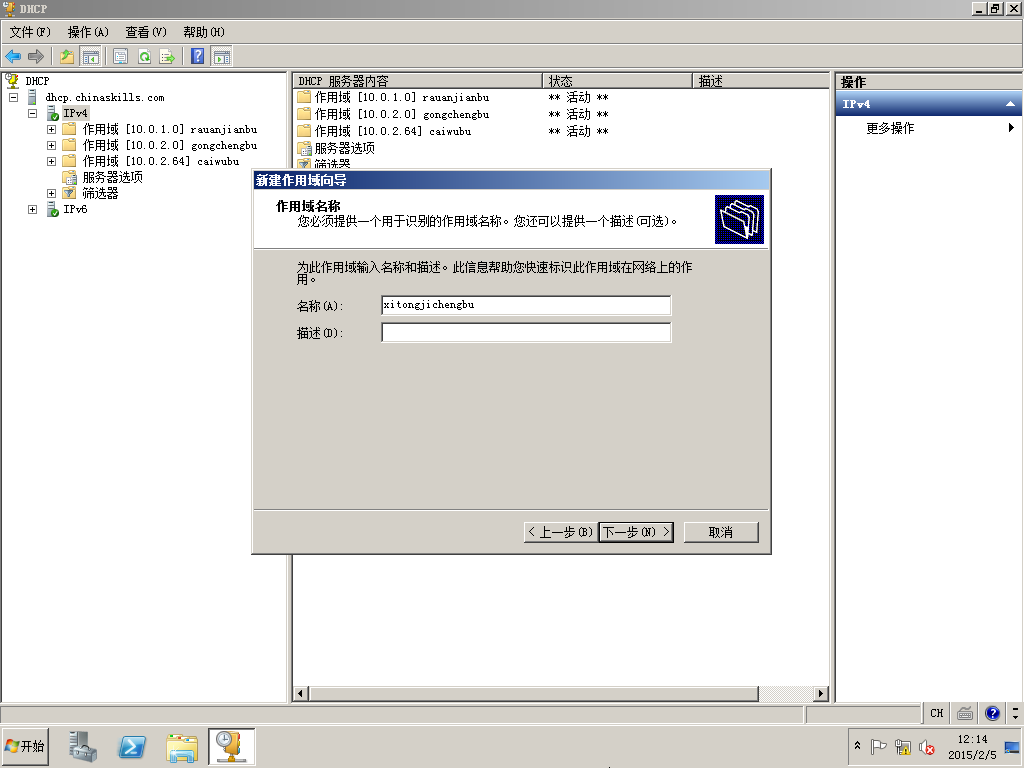Sort by 状态 column header
This screenshot has height=768, width=1024.
click(617, 81)
